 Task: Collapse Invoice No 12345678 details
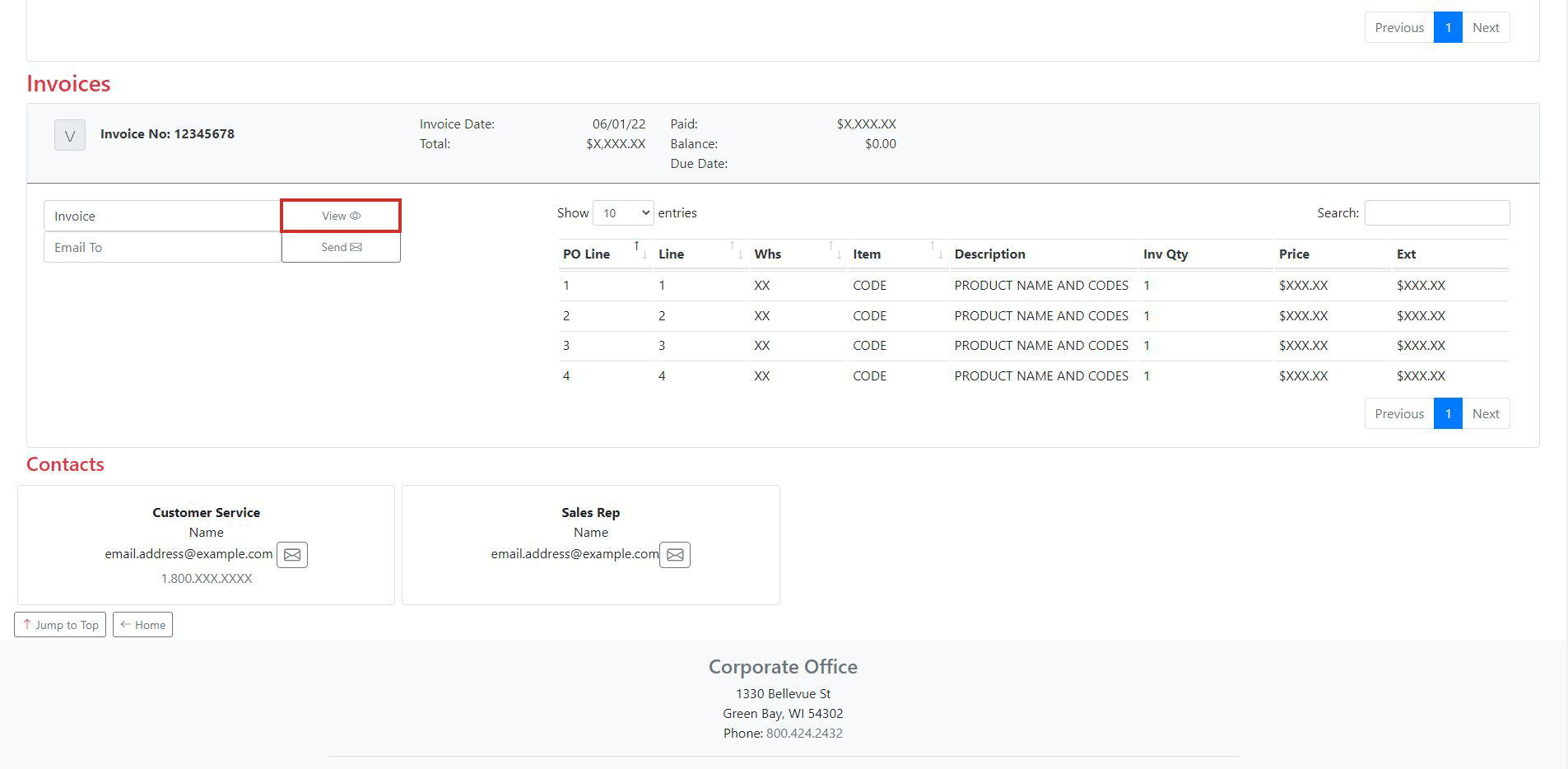[70, 134]
